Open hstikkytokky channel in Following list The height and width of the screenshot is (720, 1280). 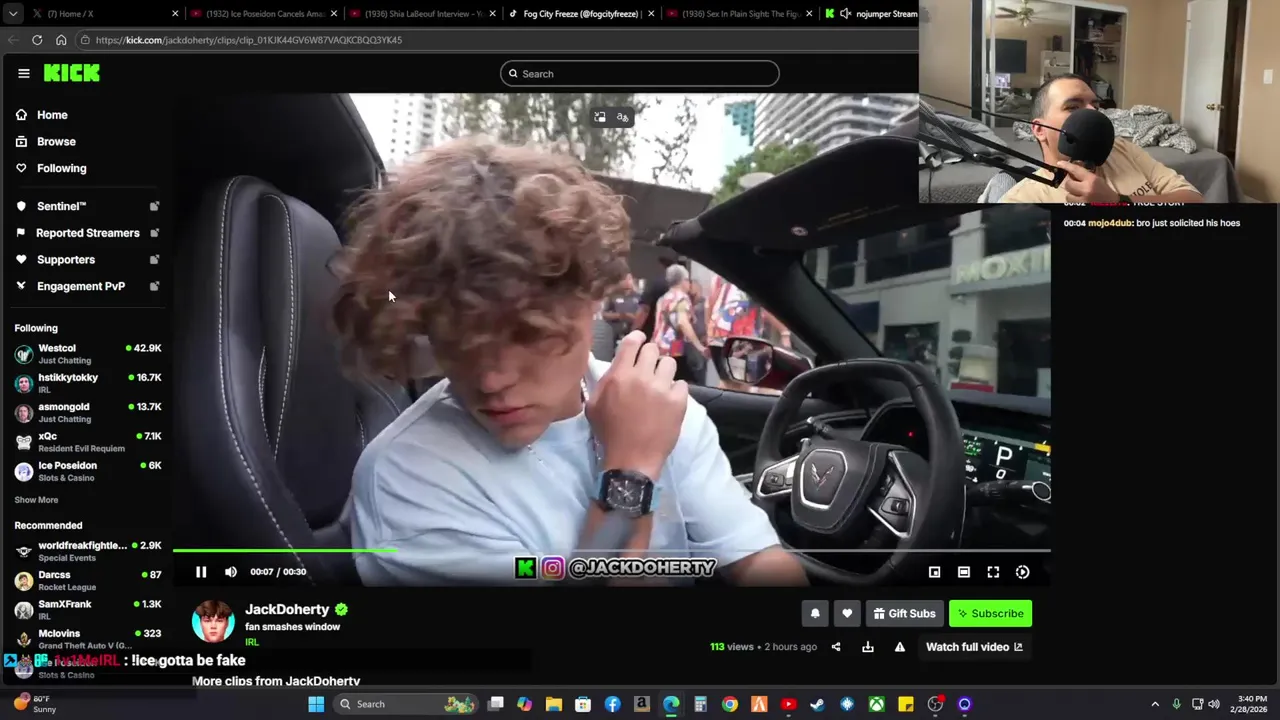click(x=87, y=383)
